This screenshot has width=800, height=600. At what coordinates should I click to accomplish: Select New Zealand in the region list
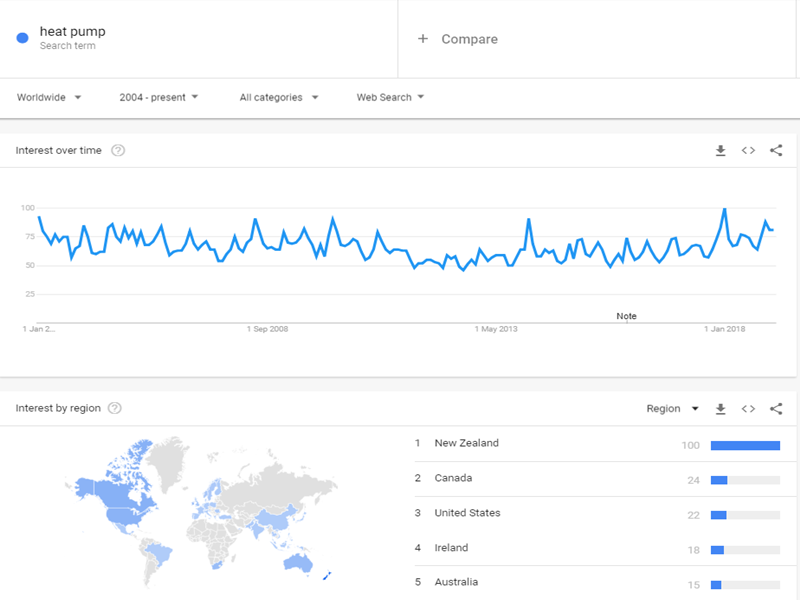[466, 443]
